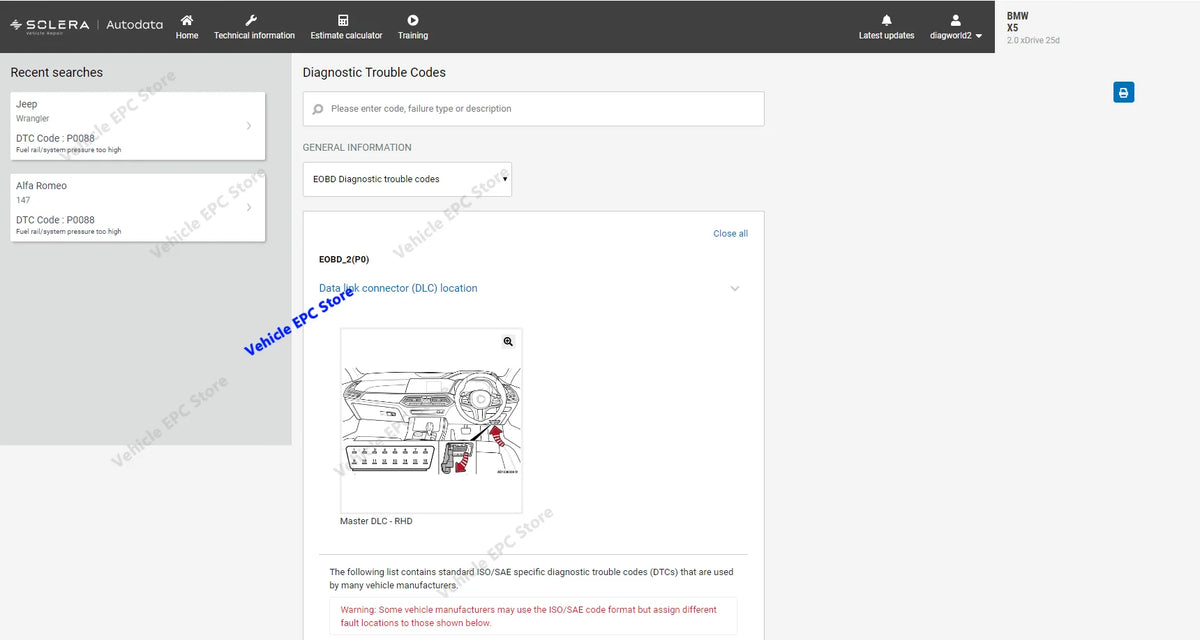
Task: Click the search magnifier icon in code field
Action: pos(318,109)
